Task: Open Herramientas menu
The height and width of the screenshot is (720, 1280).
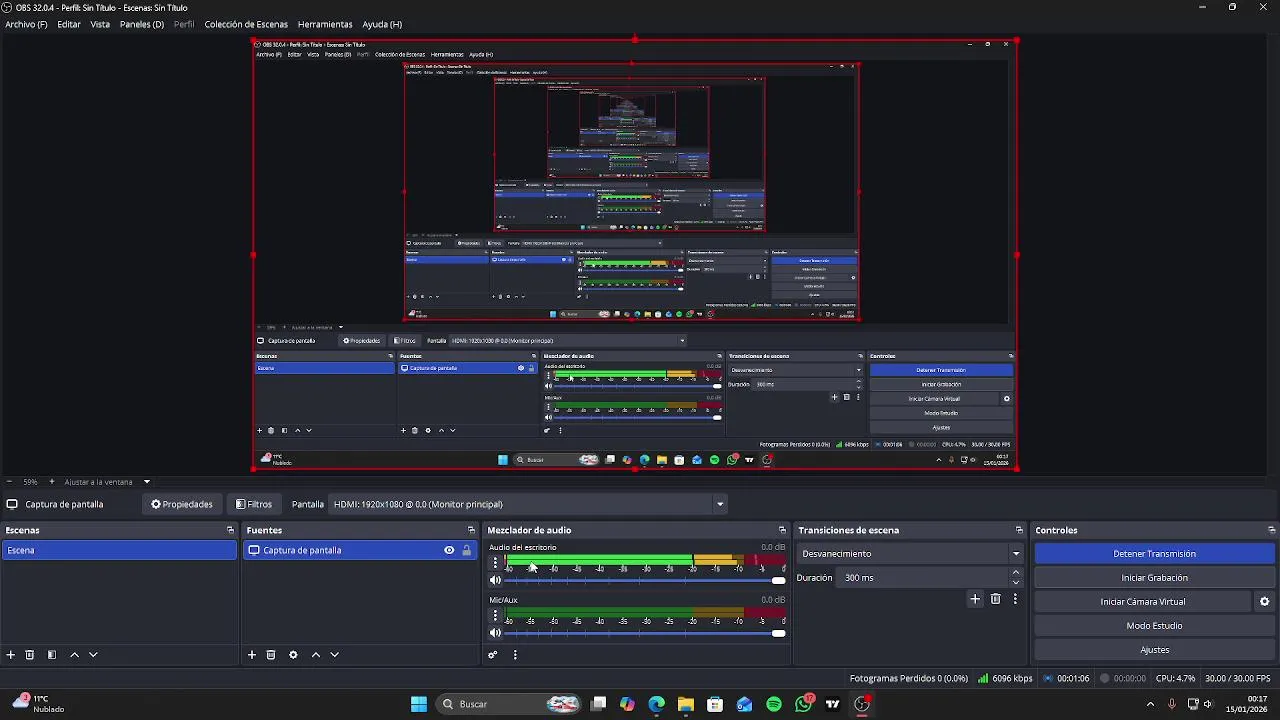Action: [x=325, y=24]
